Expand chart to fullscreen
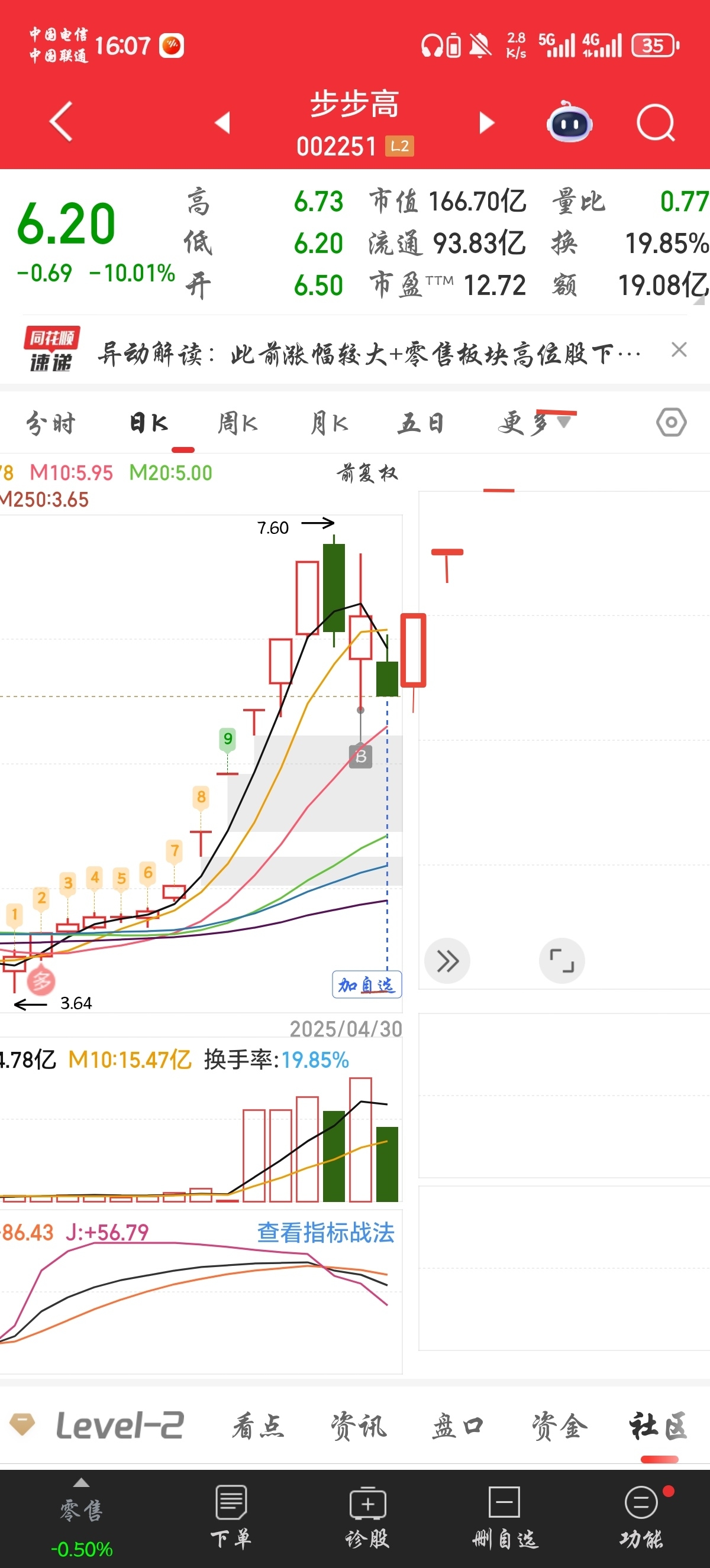Viewport: 710px width, 1568px height. coord(562,961)
